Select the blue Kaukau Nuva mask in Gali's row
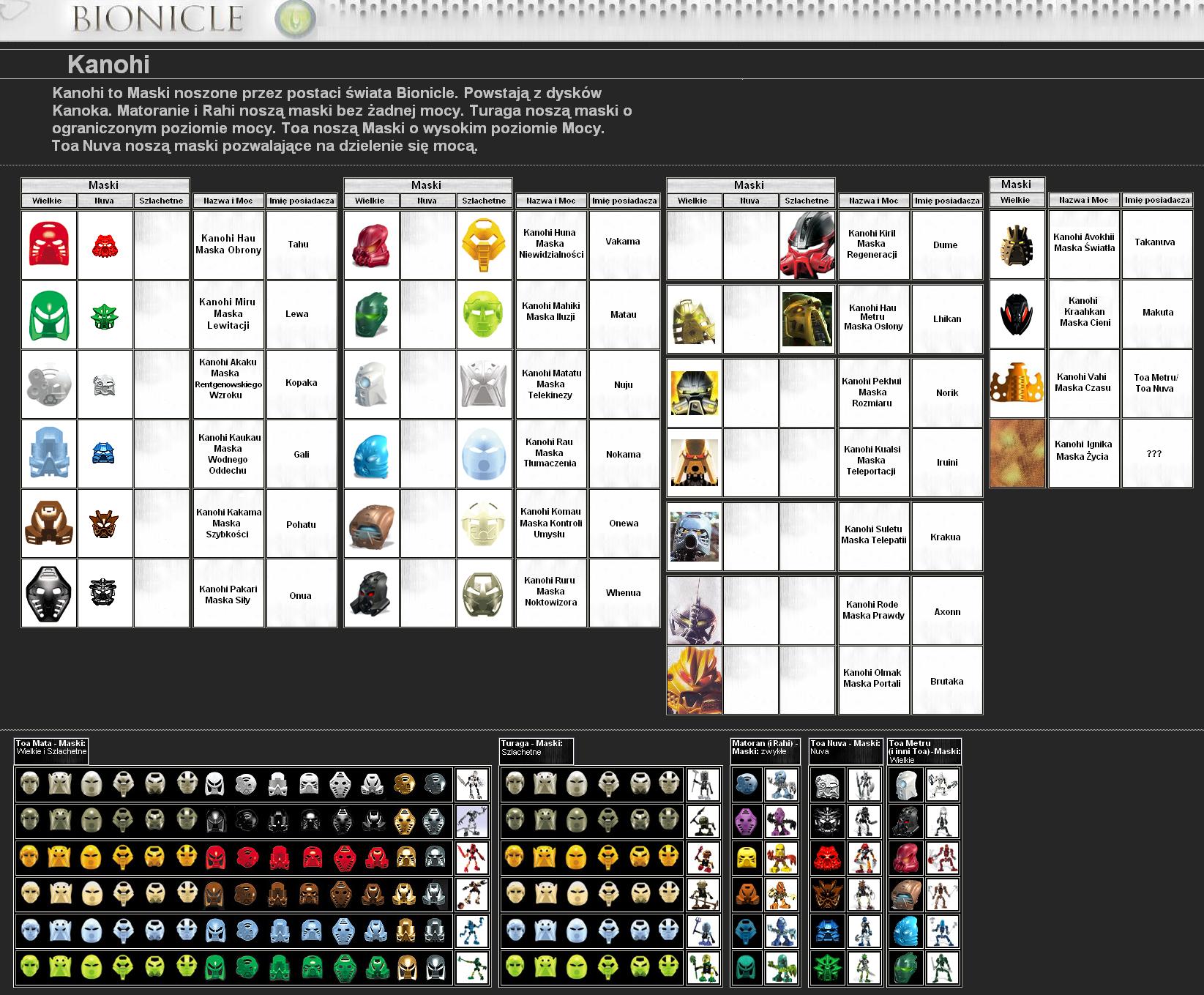The height and width of the screenshot is (995, 1204). pyautogui.click(x=104, y=452)
